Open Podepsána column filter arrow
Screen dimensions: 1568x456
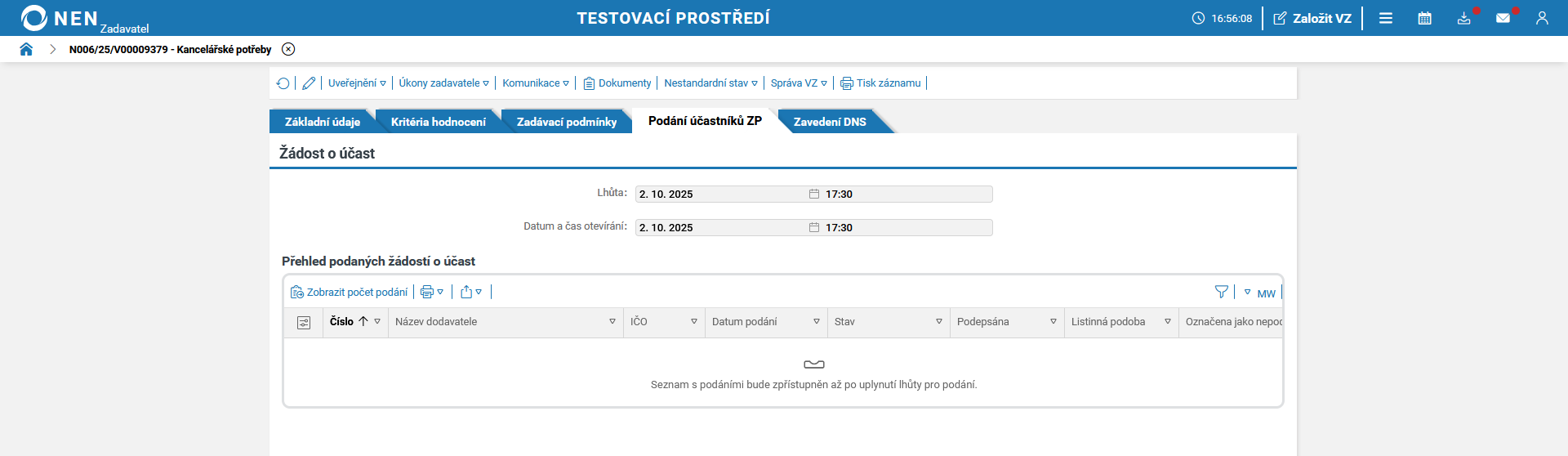[1053, 322]
